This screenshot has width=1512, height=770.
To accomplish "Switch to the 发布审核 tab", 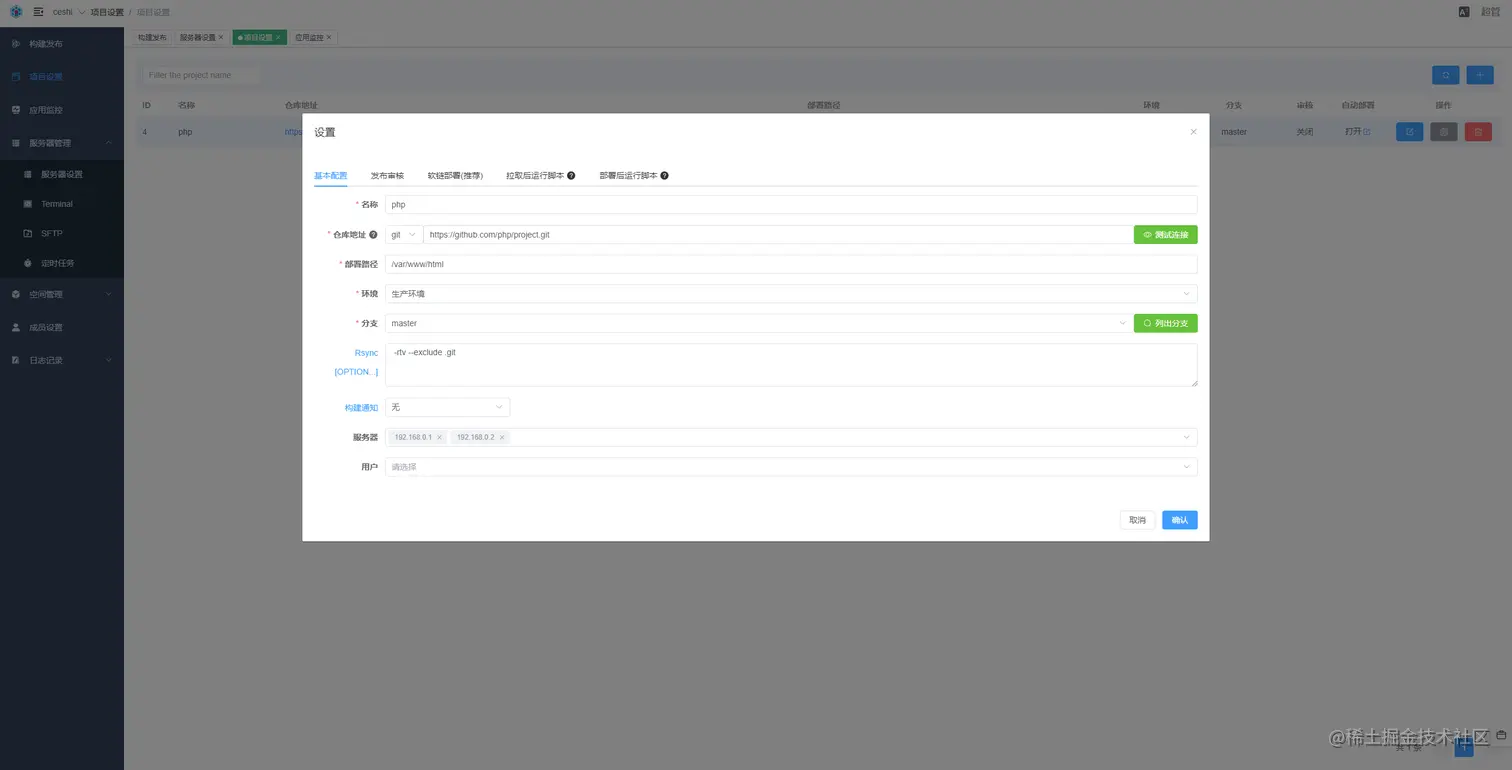I will point(387,176).
